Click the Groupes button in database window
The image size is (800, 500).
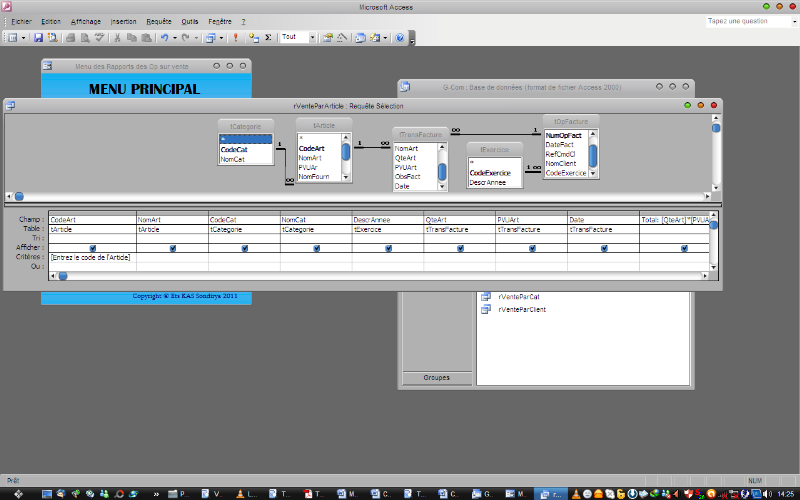436,378
